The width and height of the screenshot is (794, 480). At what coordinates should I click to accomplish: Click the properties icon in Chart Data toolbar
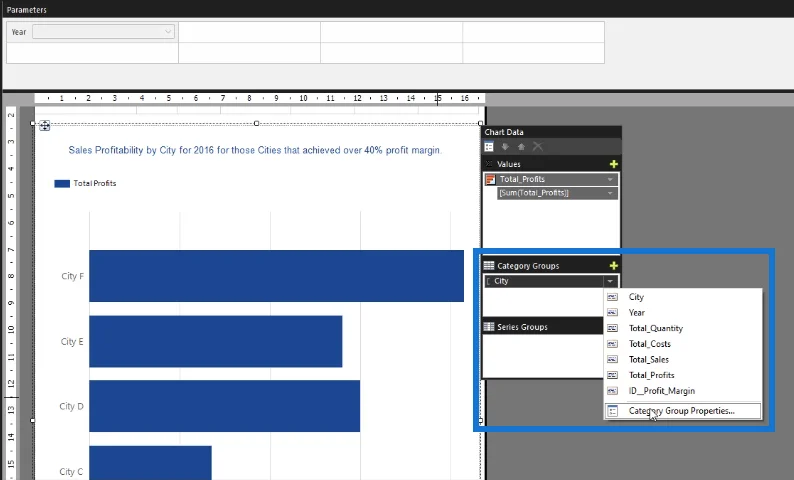pos(489,147)
